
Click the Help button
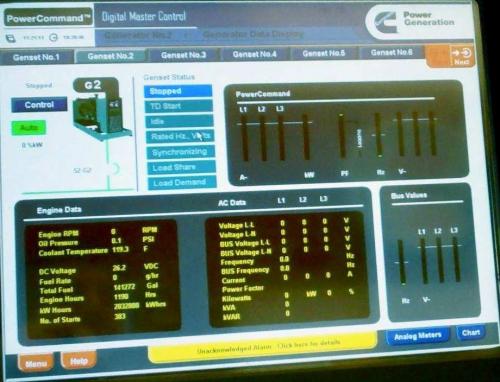tap(79, 361)
